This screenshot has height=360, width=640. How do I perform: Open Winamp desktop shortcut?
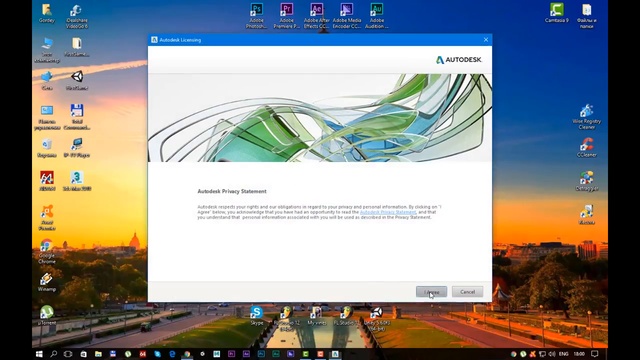pos(47,282)
